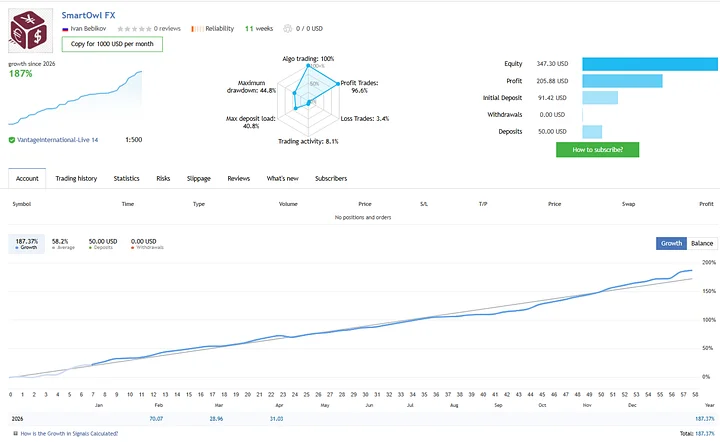720x442 pixels.
Task: Open the Slippage tab
Action: (199, 179)
